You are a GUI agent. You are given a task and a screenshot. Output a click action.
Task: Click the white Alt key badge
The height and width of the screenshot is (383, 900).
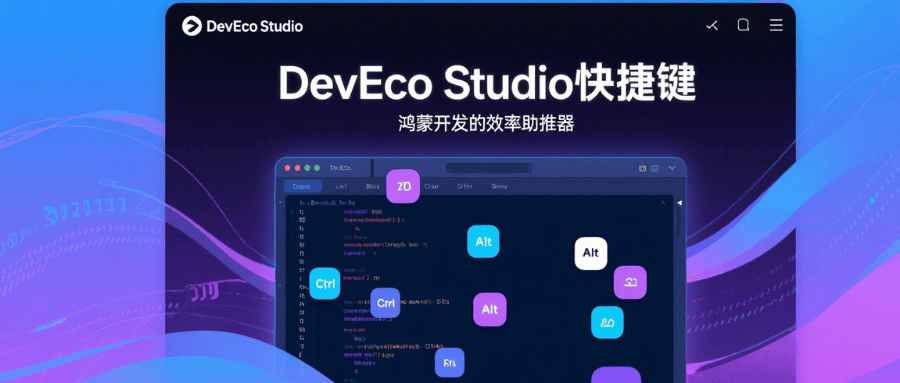tap(591, 253)
